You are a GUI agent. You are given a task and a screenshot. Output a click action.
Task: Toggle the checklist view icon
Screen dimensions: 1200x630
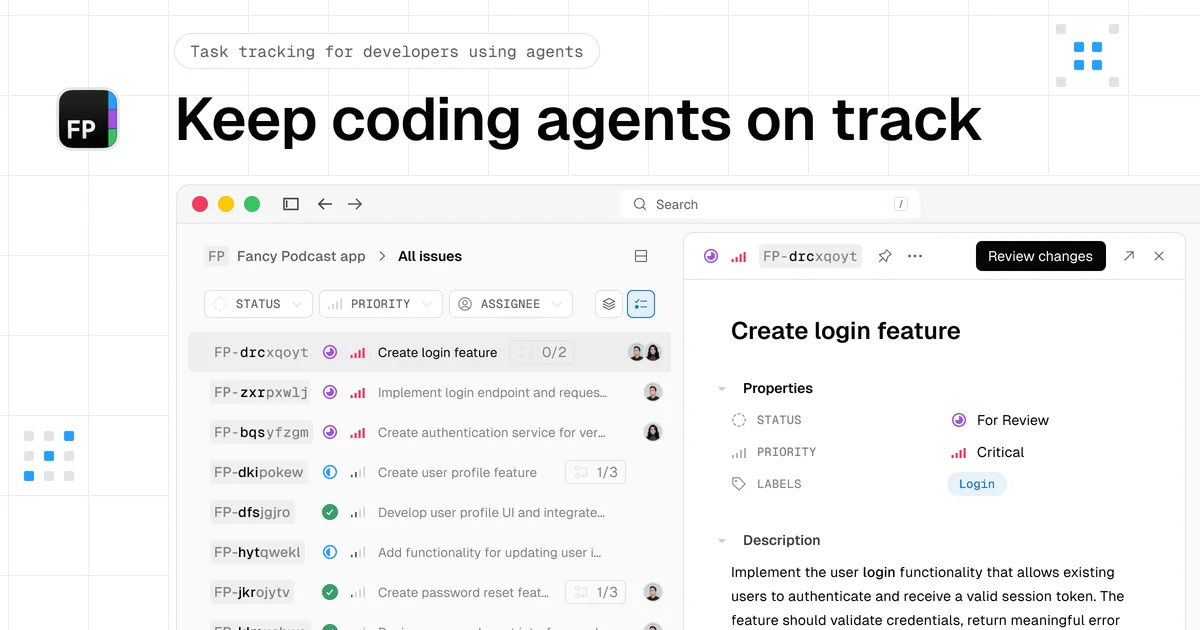click(641, 304)
